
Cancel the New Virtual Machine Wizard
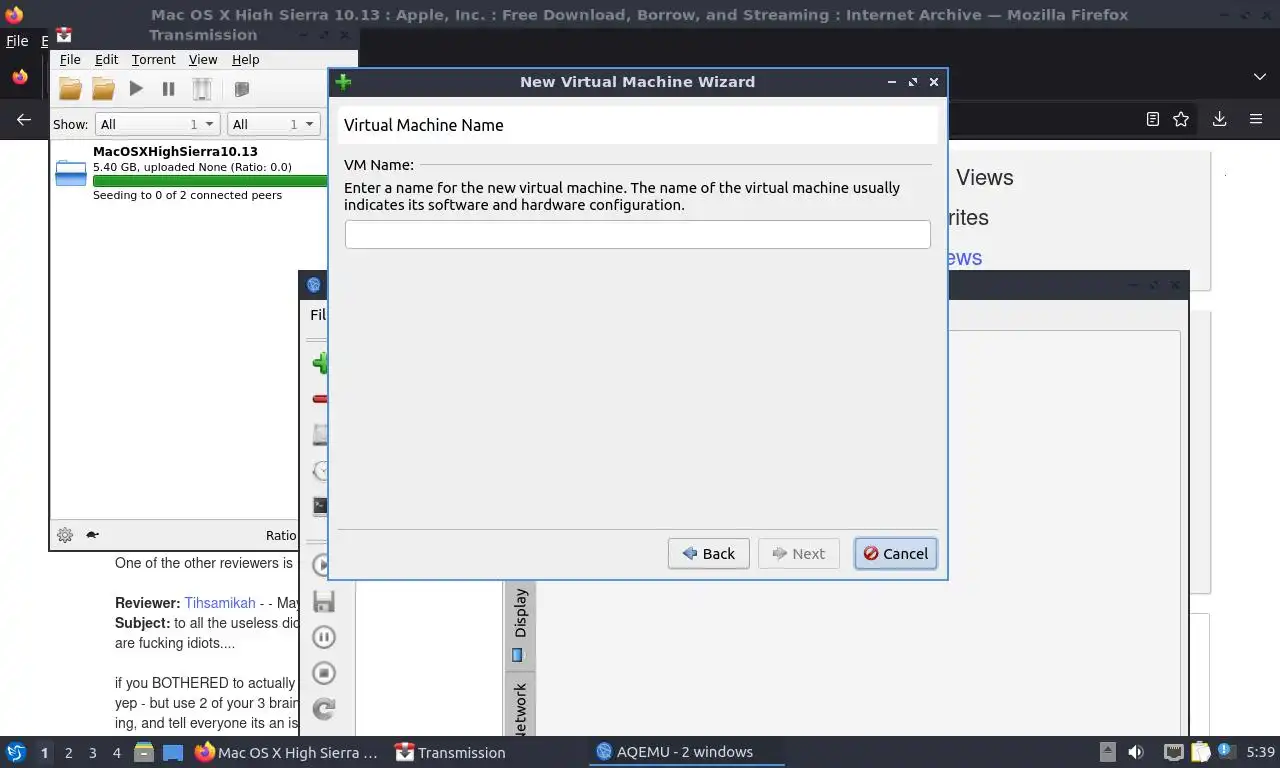[895, 553]
